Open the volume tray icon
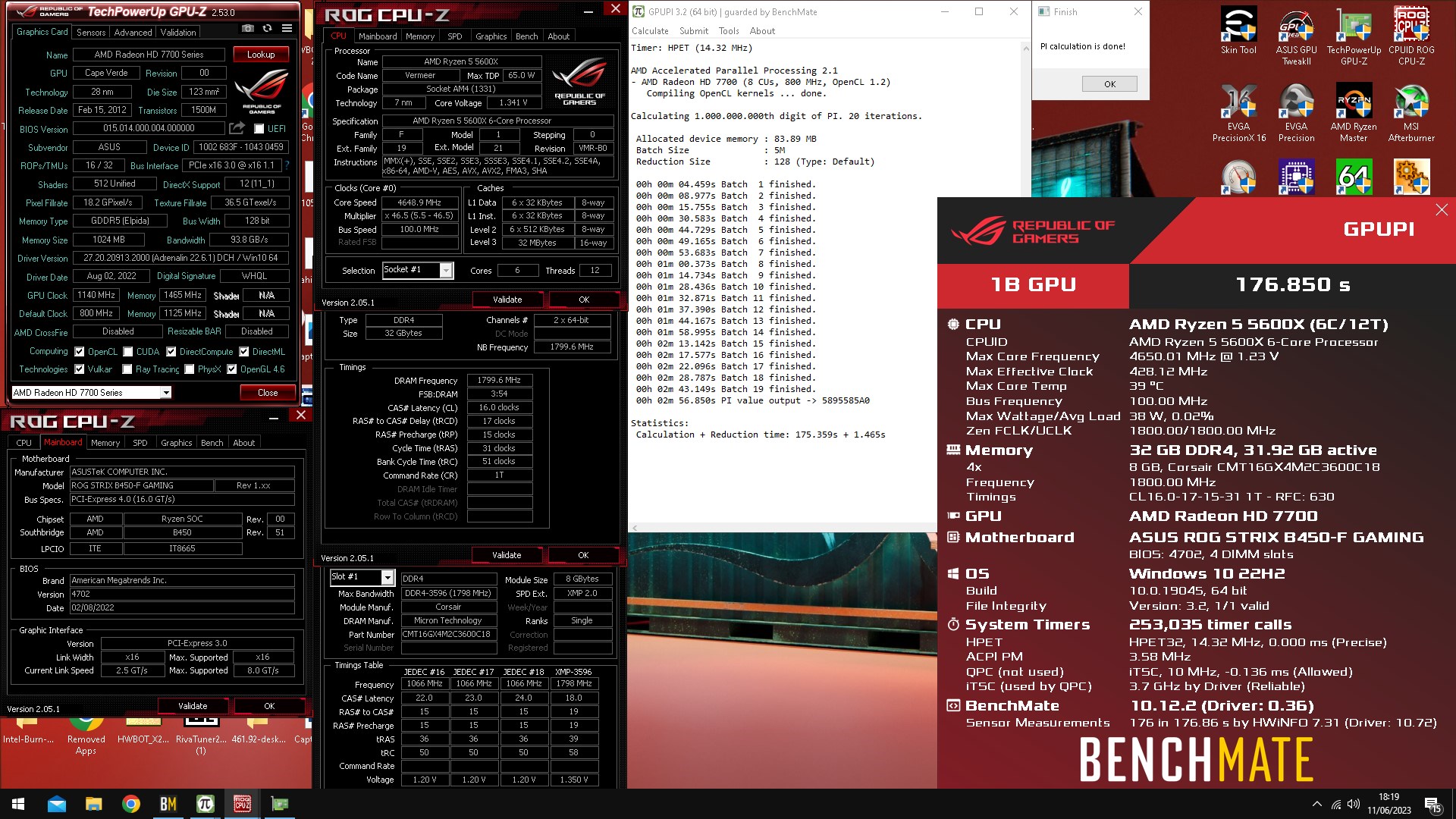The width and height of the screenshot is (1456, 819). tap(1354, 804)
